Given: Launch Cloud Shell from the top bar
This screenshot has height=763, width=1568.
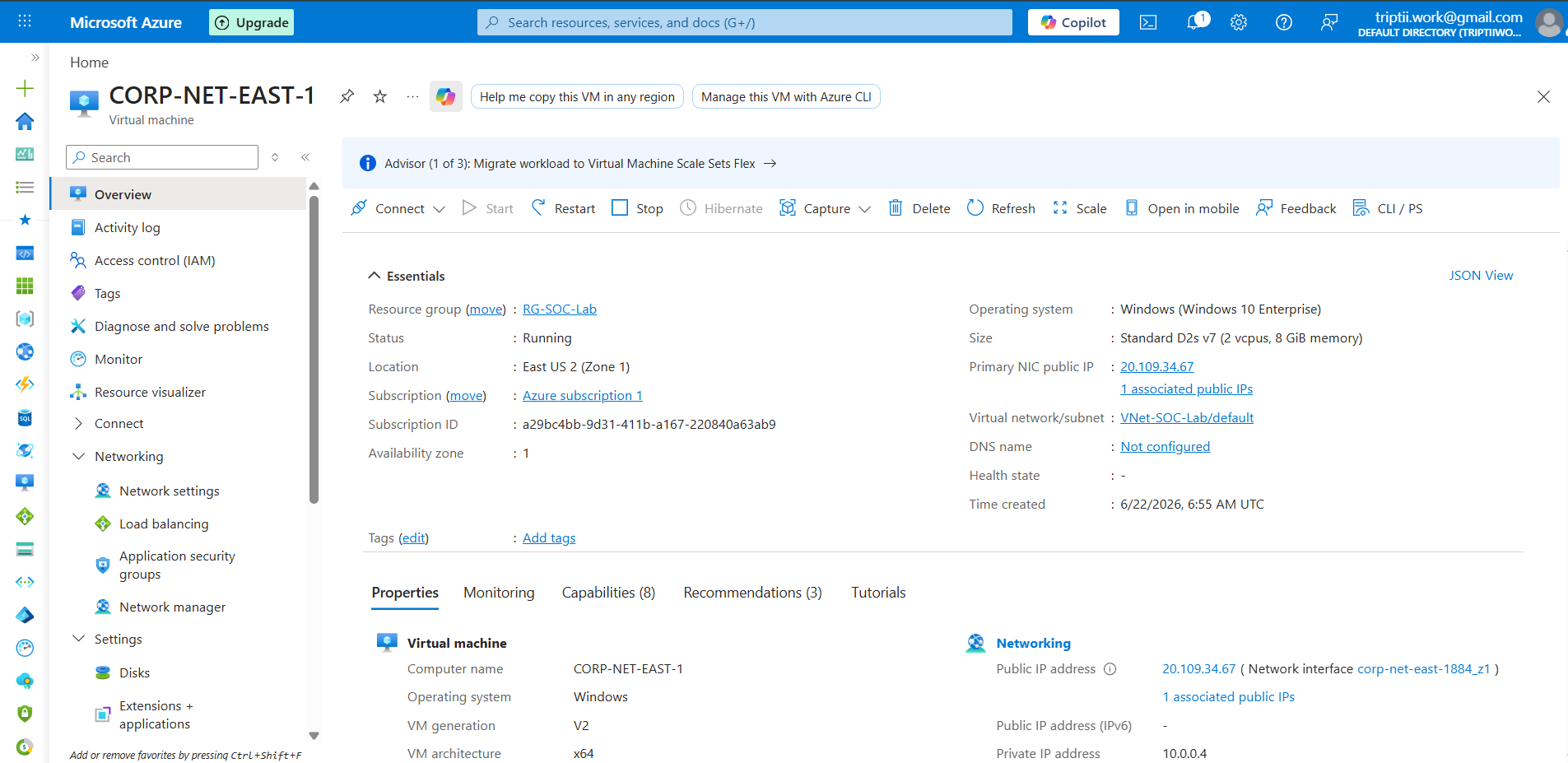Looking at the screenshot, I should [1148, 22].
